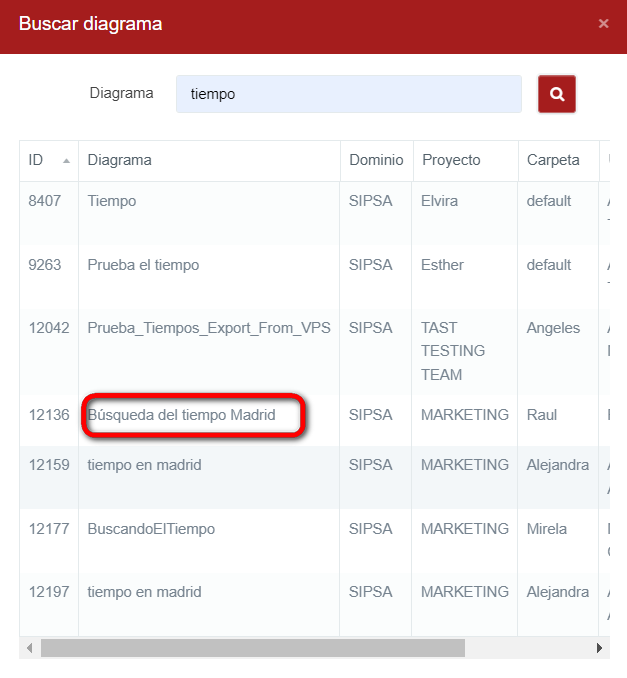This screenshot has height=678, width=627.
Task: Click the Diagrama column header
Action: (x=120, y=160)
